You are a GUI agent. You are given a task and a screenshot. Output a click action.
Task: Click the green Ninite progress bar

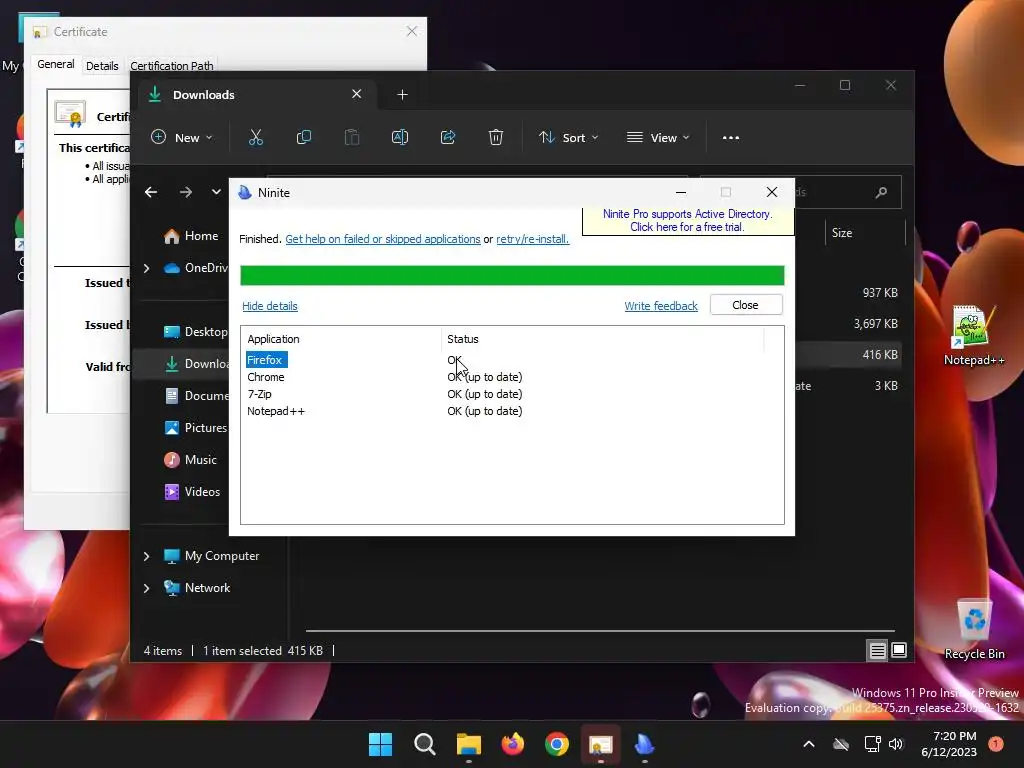point(512,276)
